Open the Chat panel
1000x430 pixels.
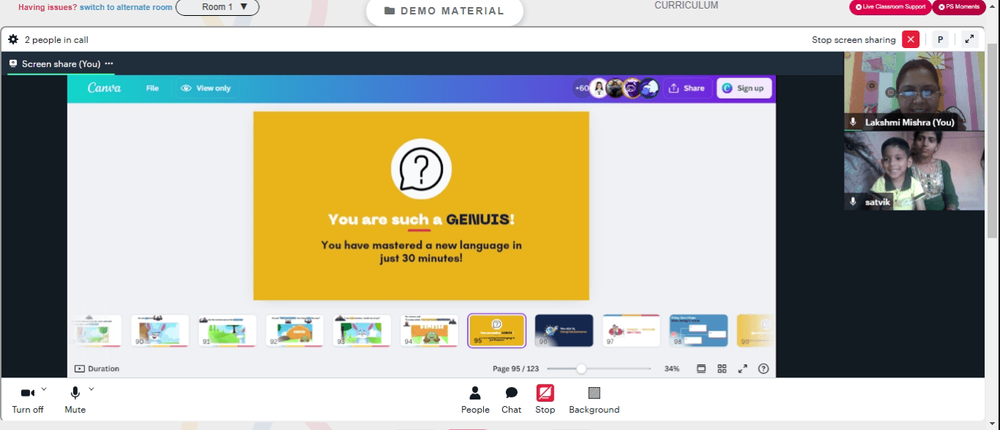[x=511, y=400]
